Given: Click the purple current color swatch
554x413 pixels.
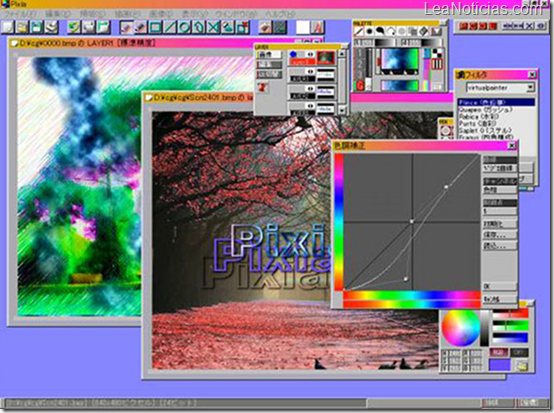Looking at the screenshot, I should click(x=499, y=365).
